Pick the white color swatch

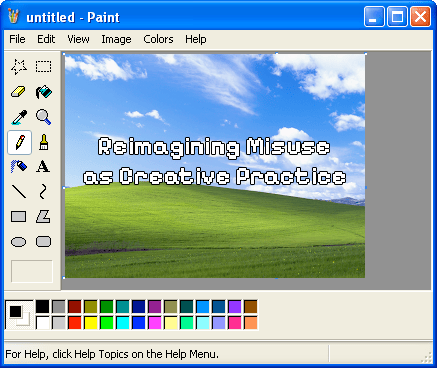(x=42, y=323)
